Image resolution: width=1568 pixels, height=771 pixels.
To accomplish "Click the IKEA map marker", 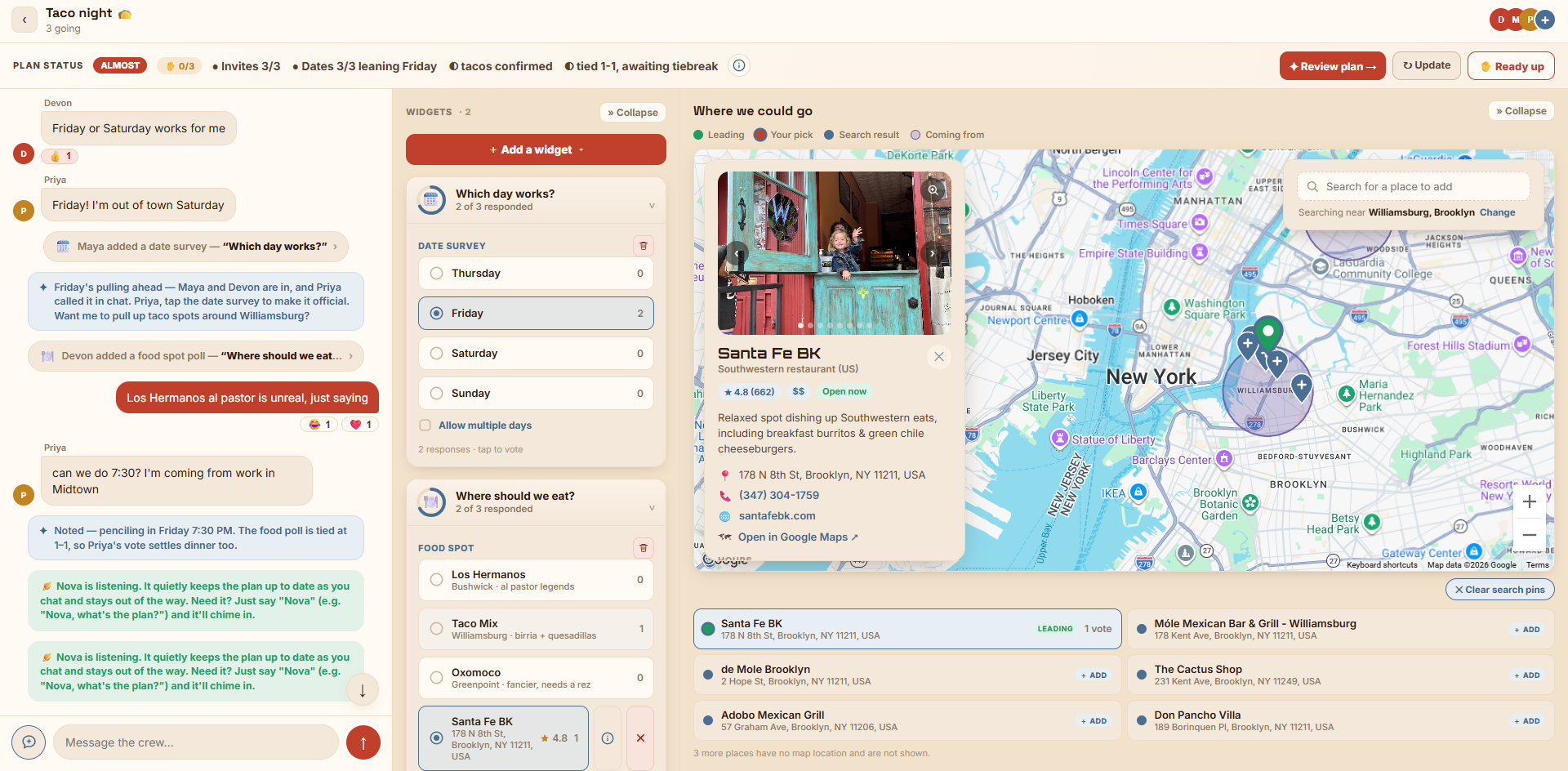I will 1138,492.
